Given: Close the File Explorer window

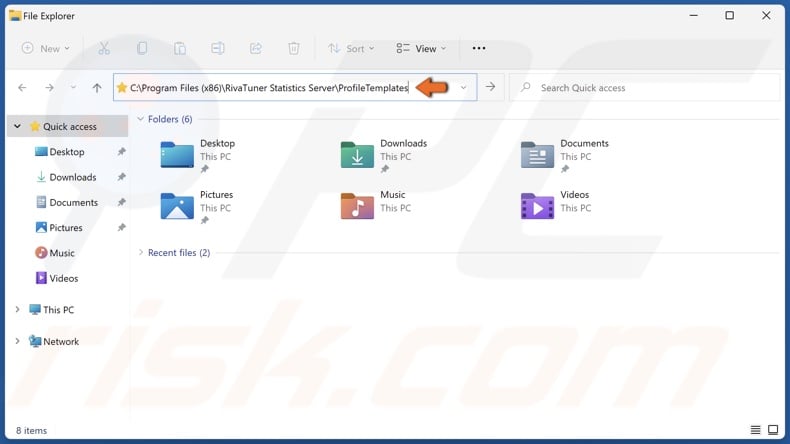Looking at the screenshot, I should click(x=766, y=16).
